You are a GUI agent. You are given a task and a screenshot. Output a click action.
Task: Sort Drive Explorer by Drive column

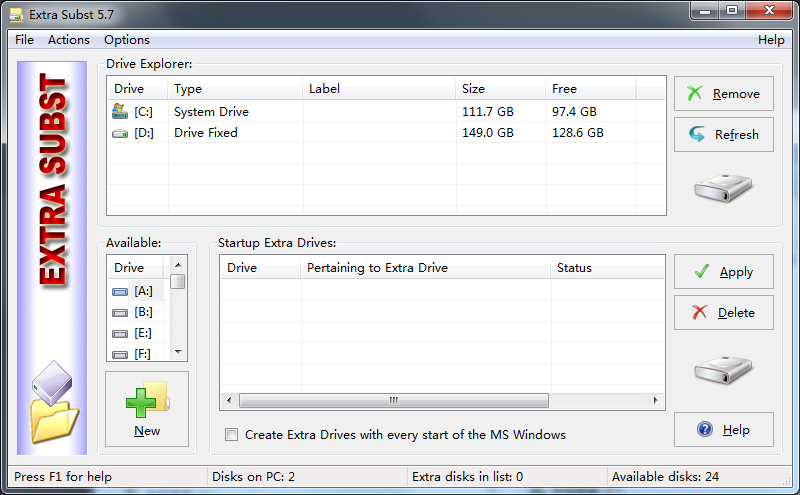coord(137,89)
